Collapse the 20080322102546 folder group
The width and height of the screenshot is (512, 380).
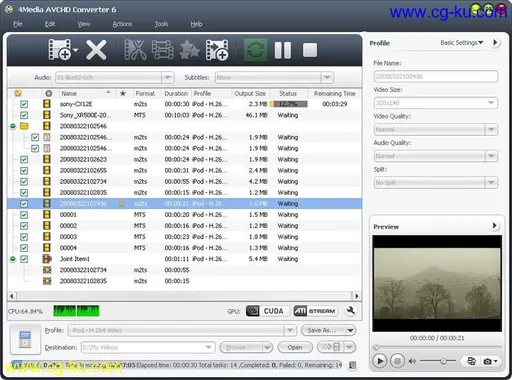pyautogui.click(x=13, y=126)
